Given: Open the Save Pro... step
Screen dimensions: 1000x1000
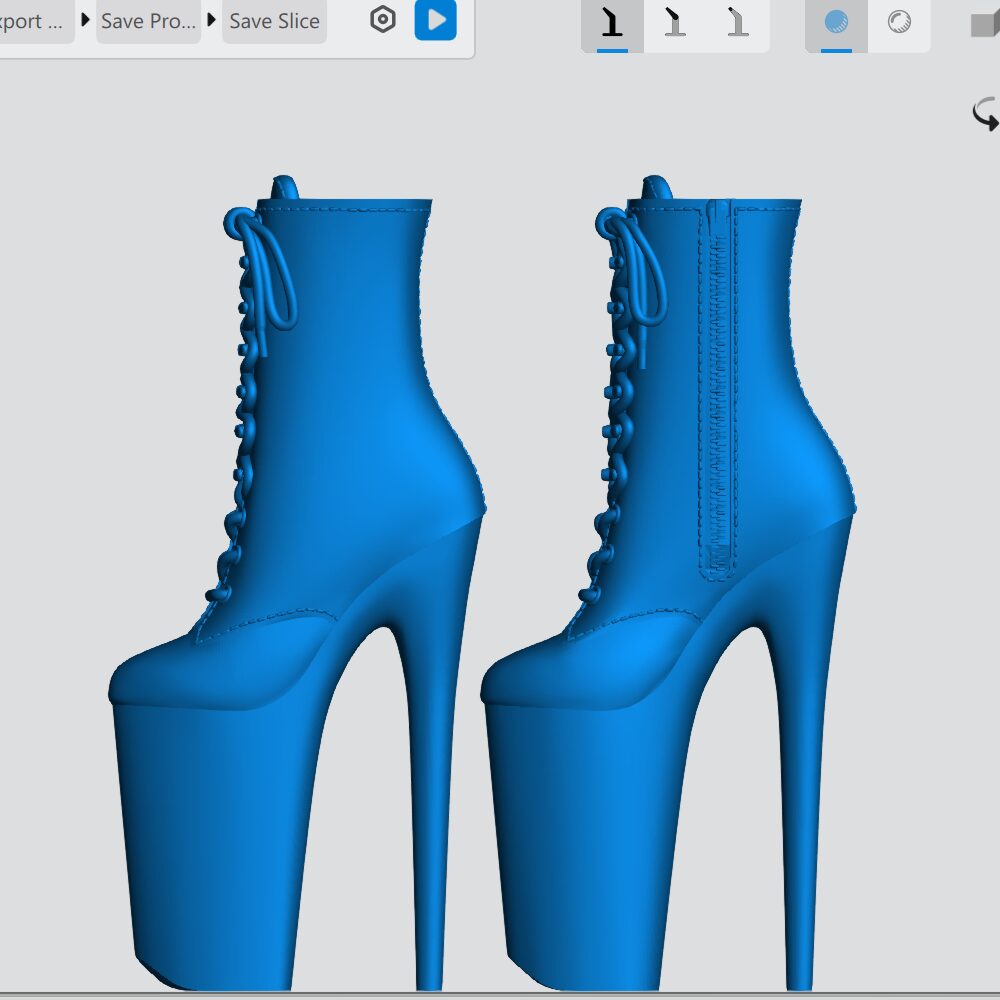Looking at the screenshot, I should (148, 21).
